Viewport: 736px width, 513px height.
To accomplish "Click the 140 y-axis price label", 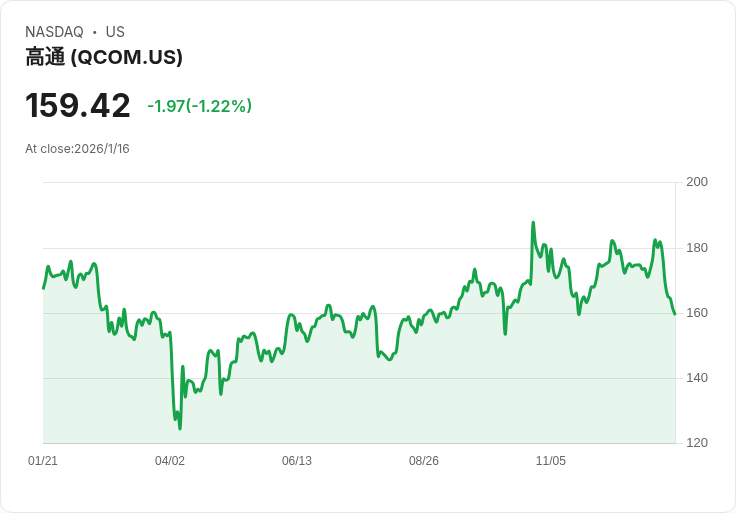I will point(697,378).
